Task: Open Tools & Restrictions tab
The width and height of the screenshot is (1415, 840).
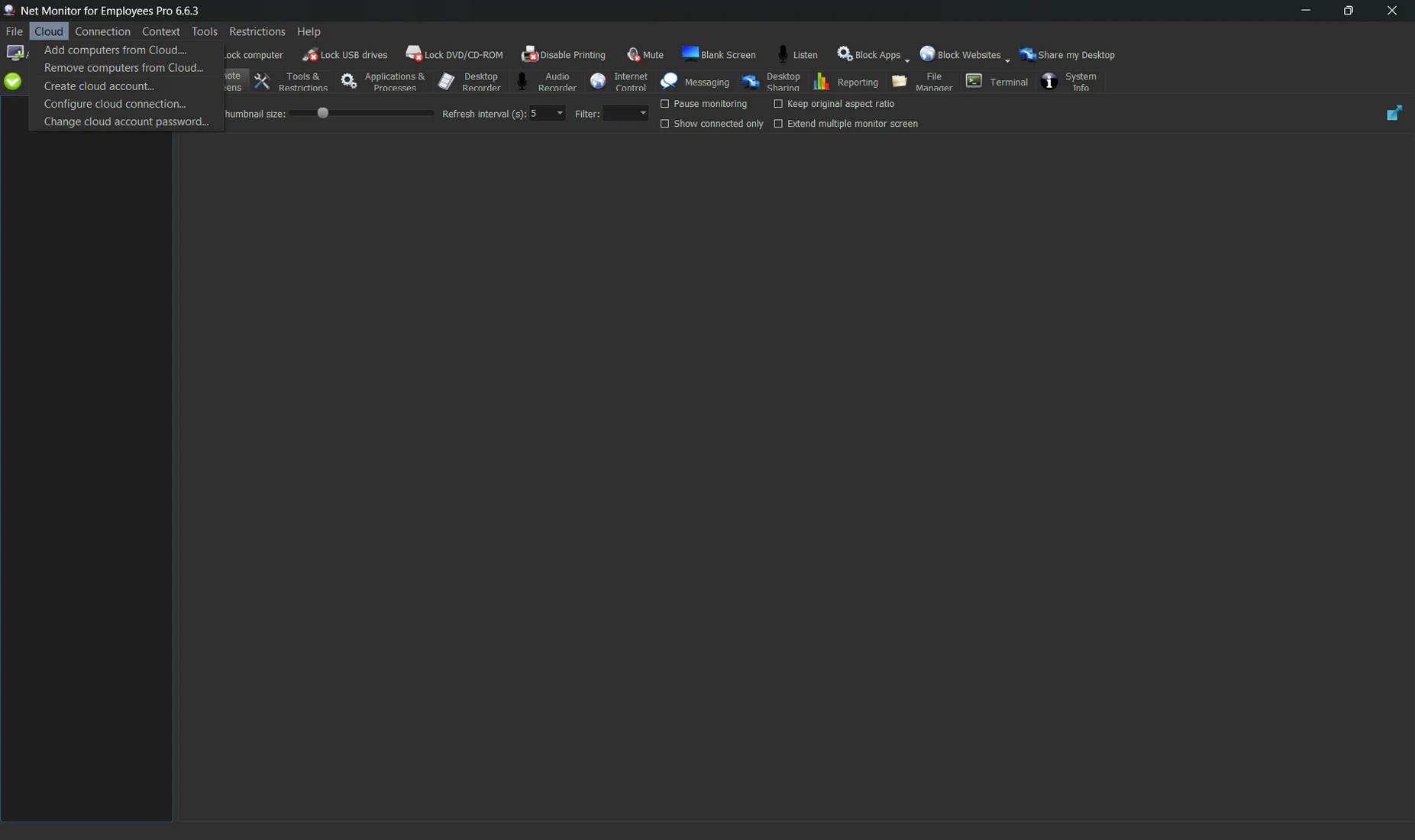Action: tap(292, 82)
